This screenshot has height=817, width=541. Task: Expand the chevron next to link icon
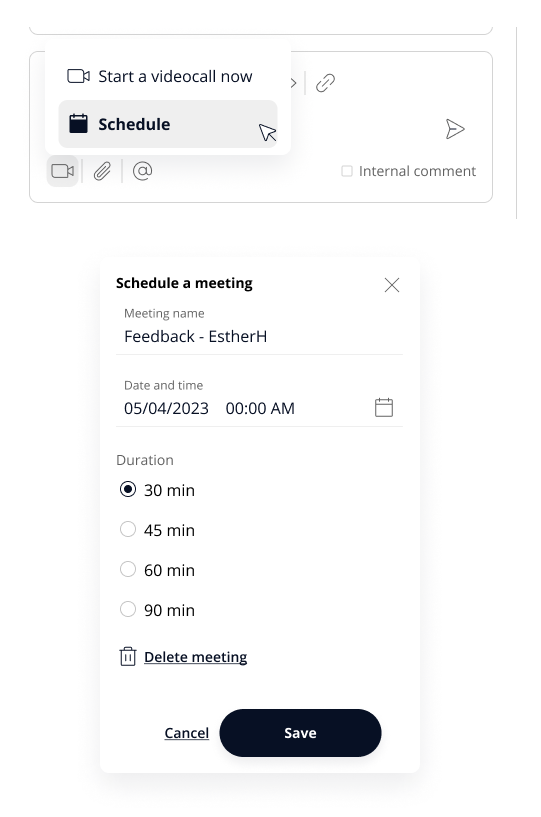[294, 83]
